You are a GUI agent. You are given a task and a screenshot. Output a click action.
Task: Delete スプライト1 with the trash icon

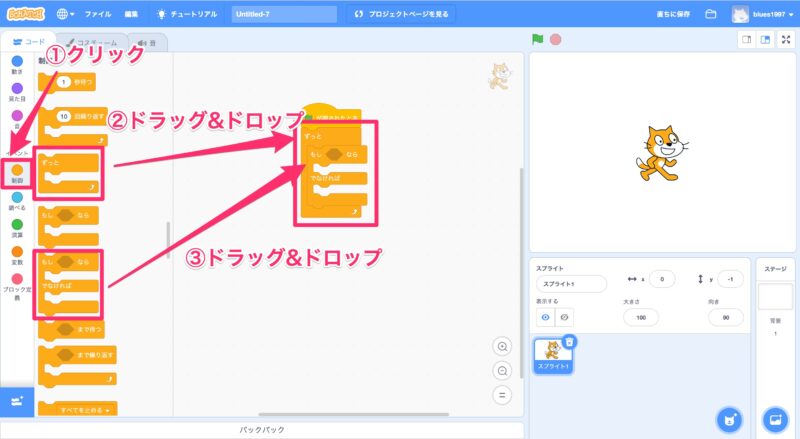point(569,342)
